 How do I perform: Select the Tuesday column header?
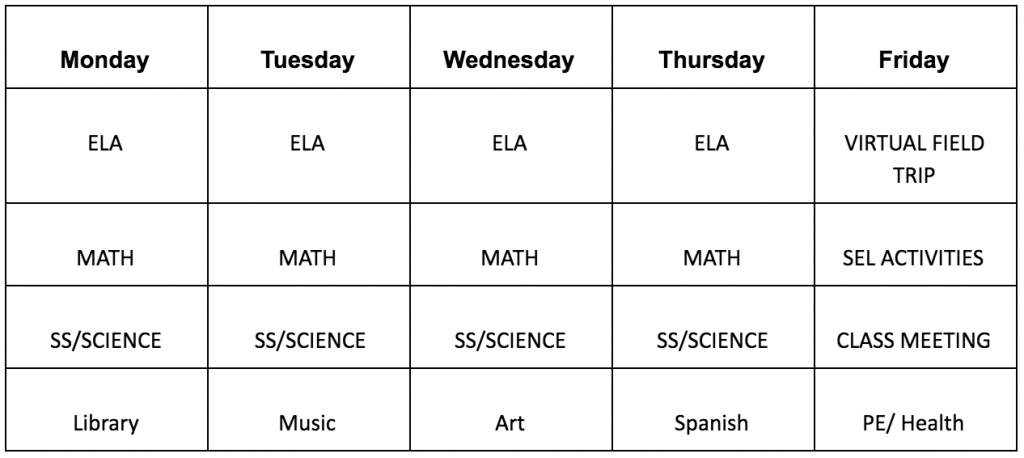[309, 47]
